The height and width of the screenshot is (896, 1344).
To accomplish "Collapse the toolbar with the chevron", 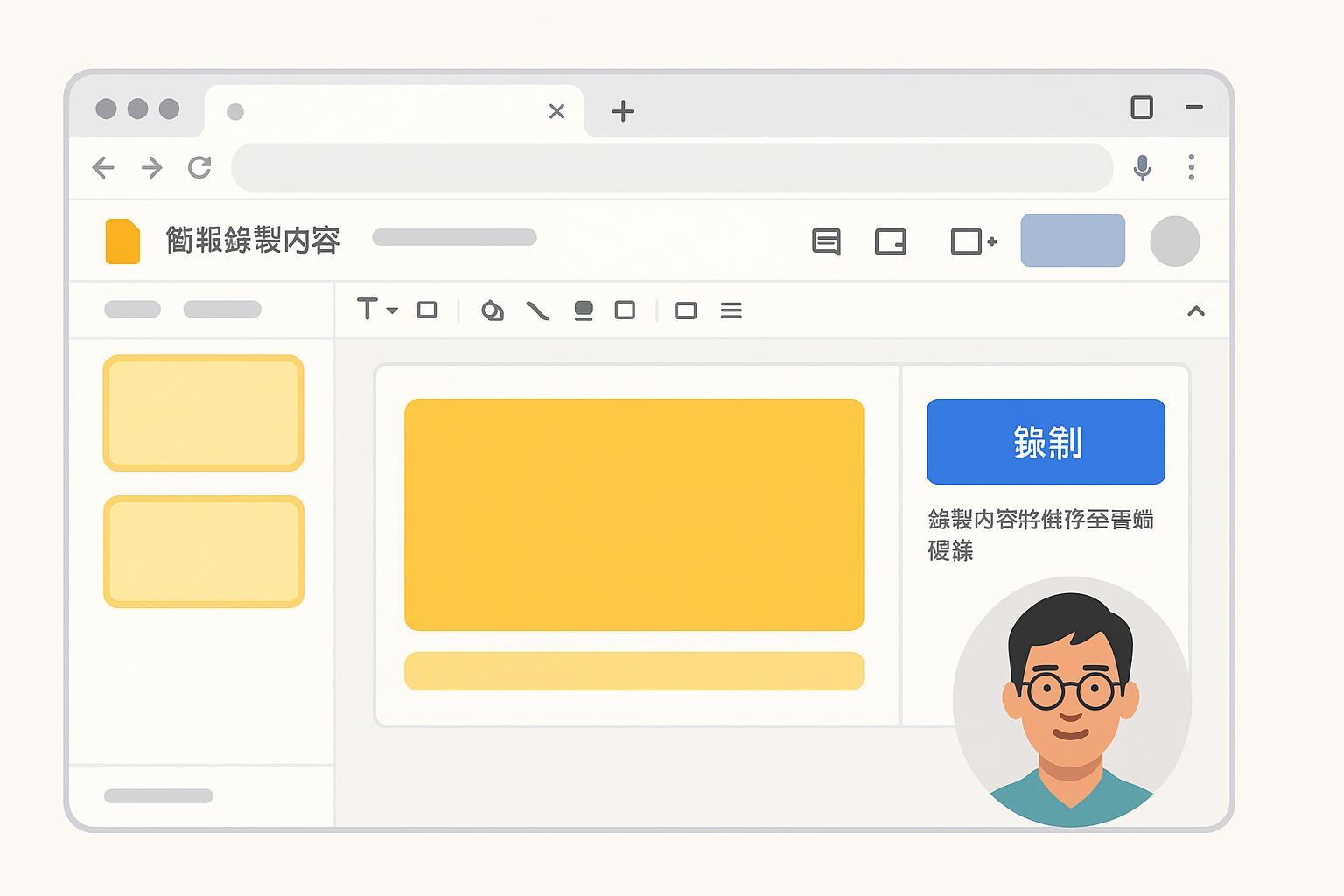I will point(1195,311).
